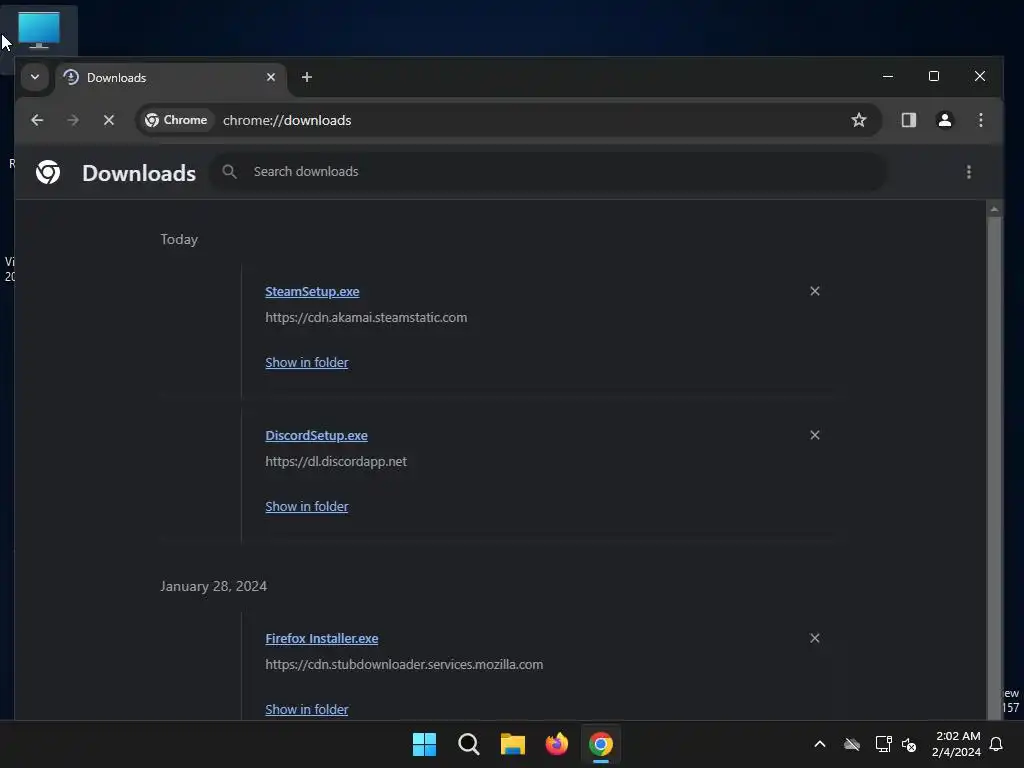The width and height of the screenshot is (1024, 768).
Task: Open the network status tray icon
Action: (x=883, y=744)
